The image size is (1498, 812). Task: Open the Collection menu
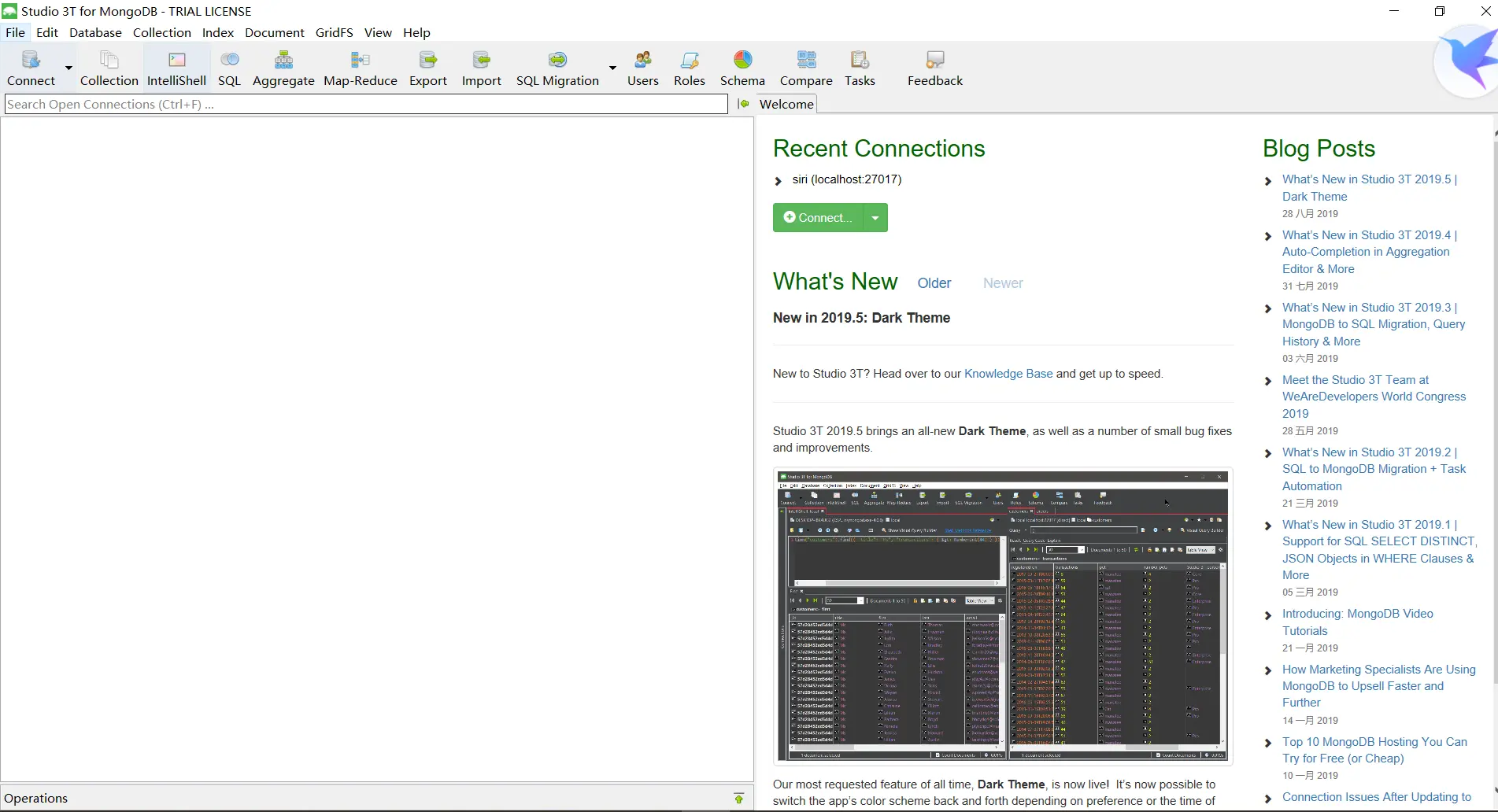pos(162,32)
